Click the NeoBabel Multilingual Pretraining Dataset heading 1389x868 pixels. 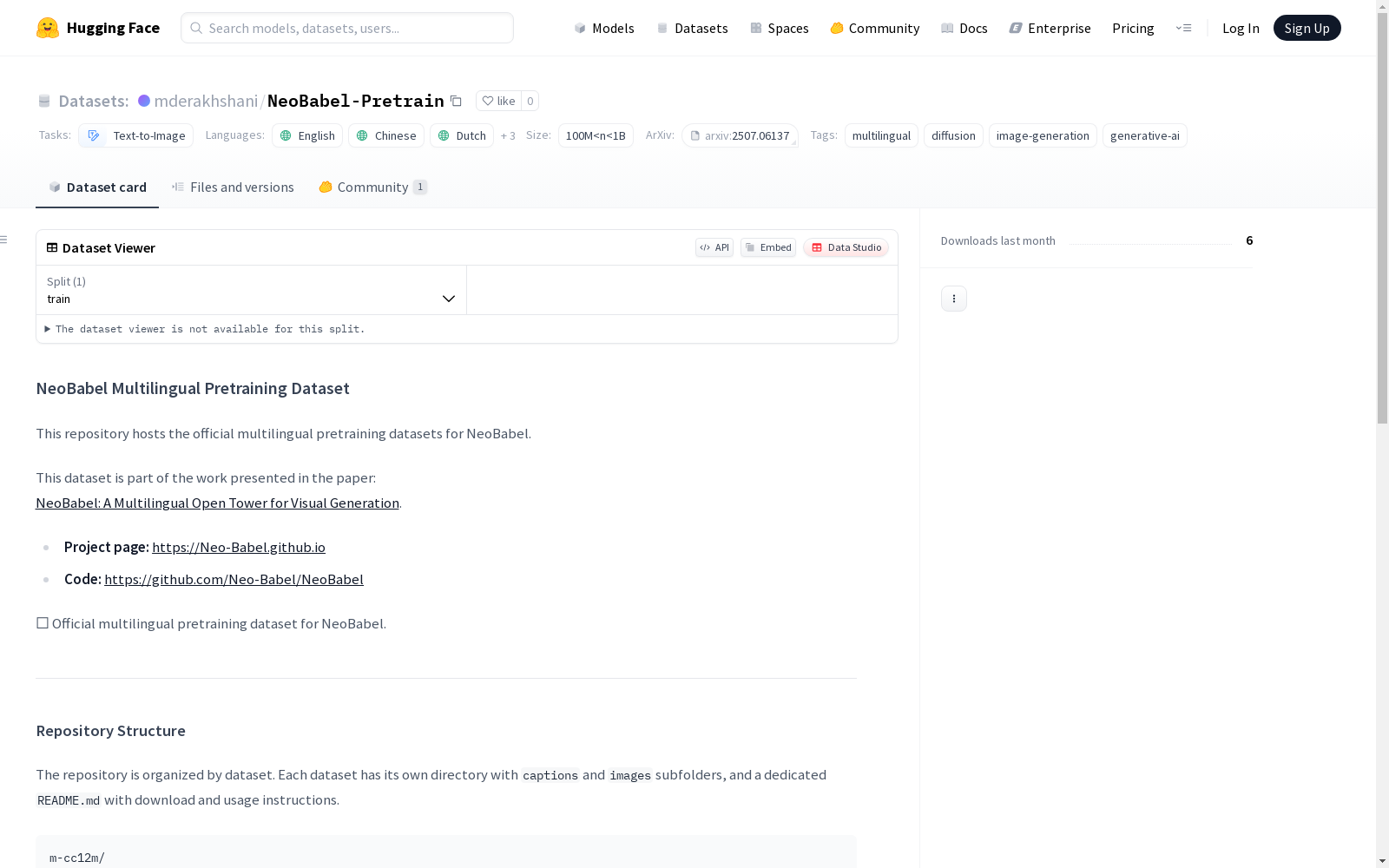point(193,388)
